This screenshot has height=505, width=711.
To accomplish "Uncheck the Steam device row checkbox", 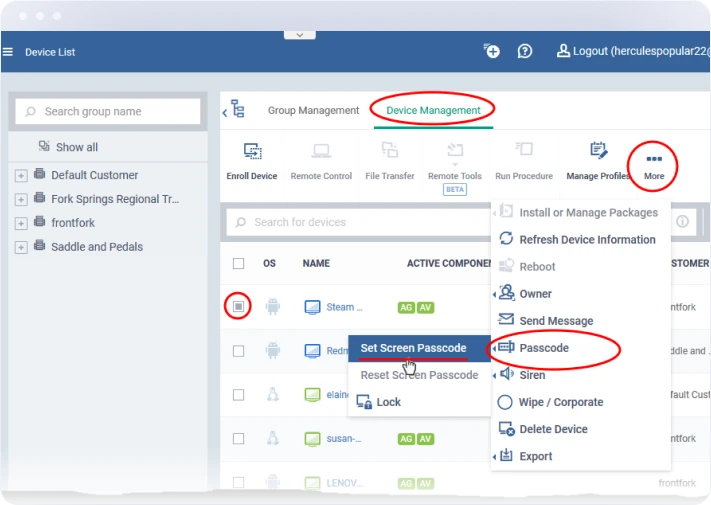I will tap(238, 307).
